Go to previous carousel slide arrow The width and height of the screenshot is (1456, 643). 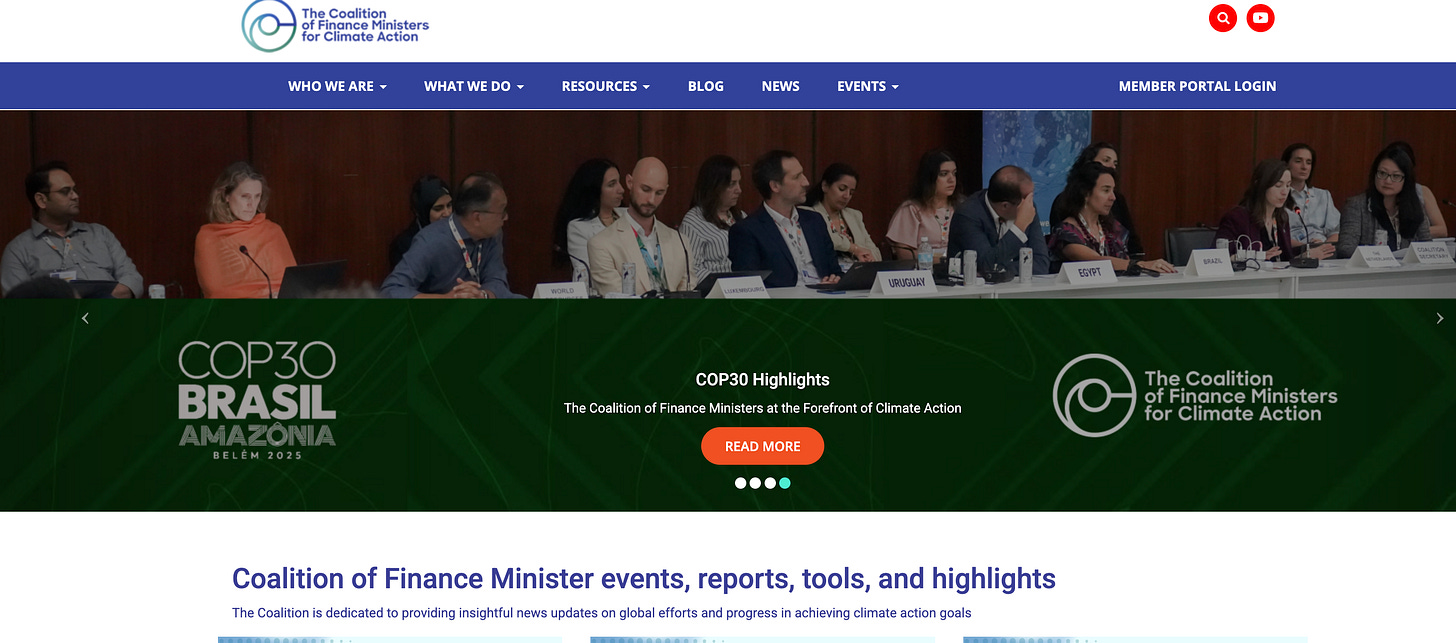tap(85, 318)
